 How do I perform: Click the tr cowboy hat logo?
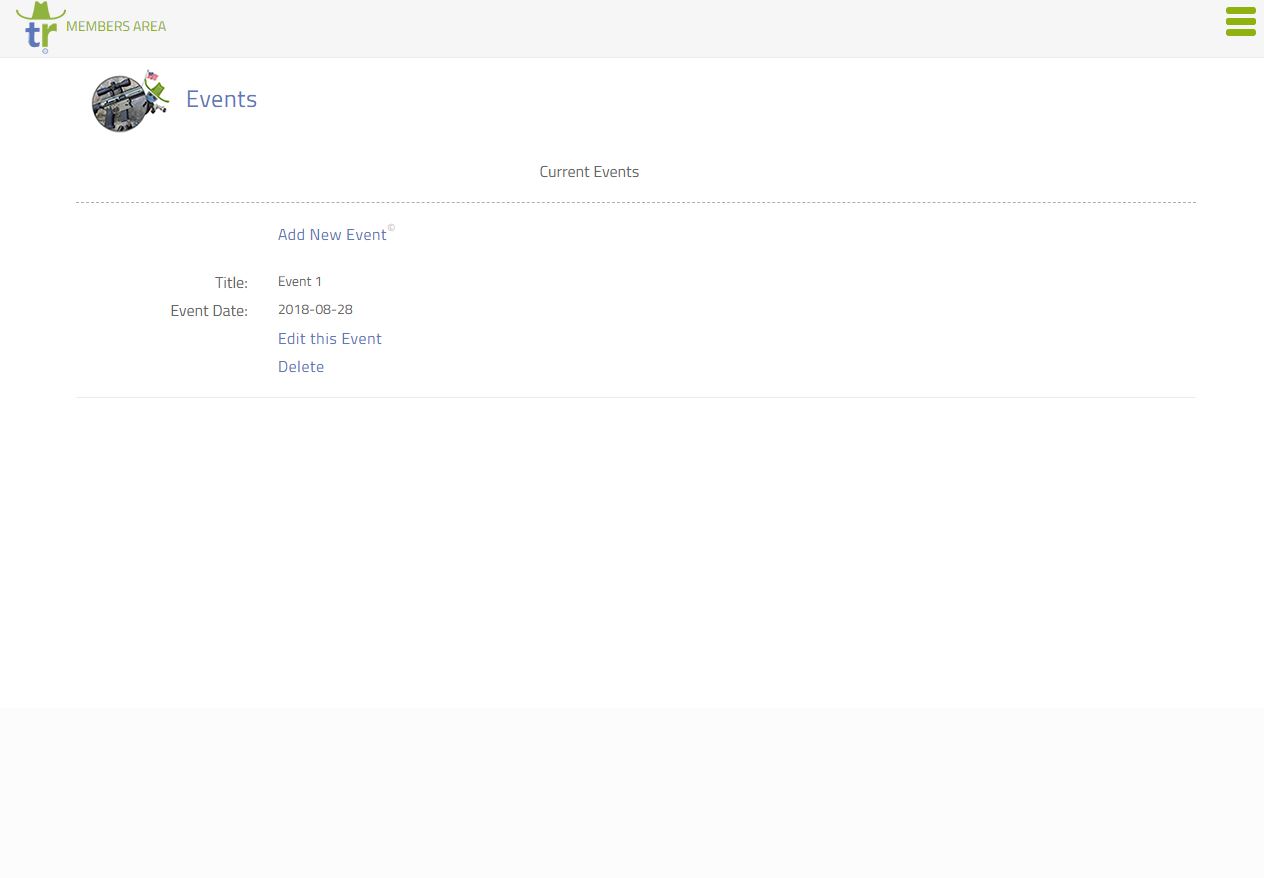(x=41, y=27)
